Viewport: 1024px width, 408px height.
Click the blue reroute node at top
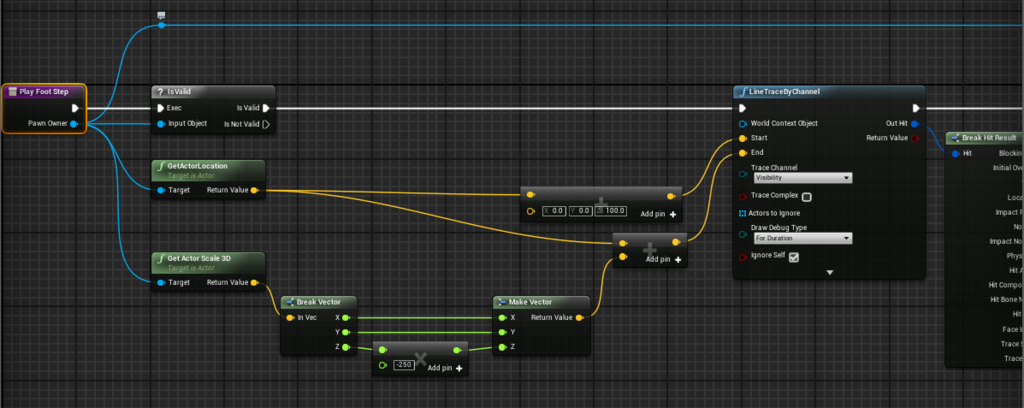click(x=161, y=25)
